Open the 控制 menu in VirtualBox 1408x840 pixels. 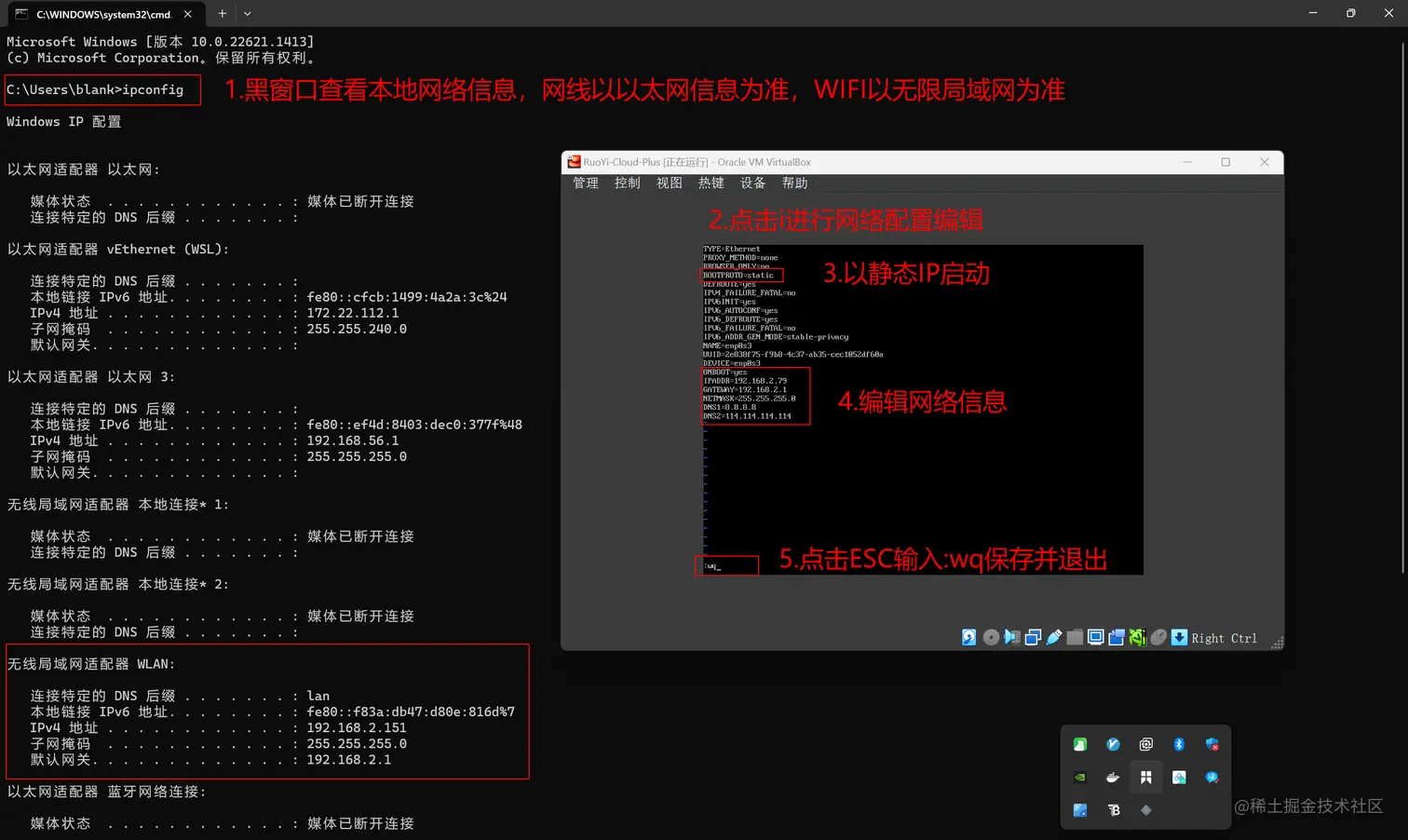(x=628, y=183)
